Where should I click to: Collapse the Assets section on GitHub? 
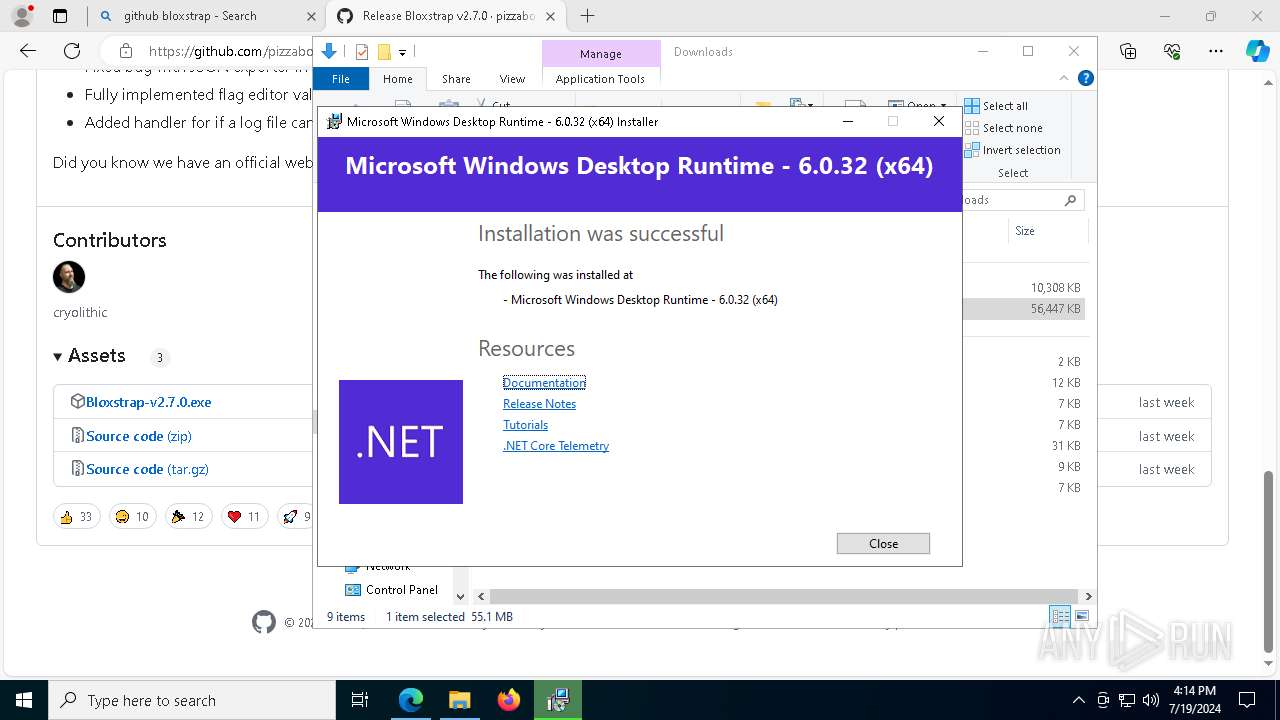(x=89, y=356)
